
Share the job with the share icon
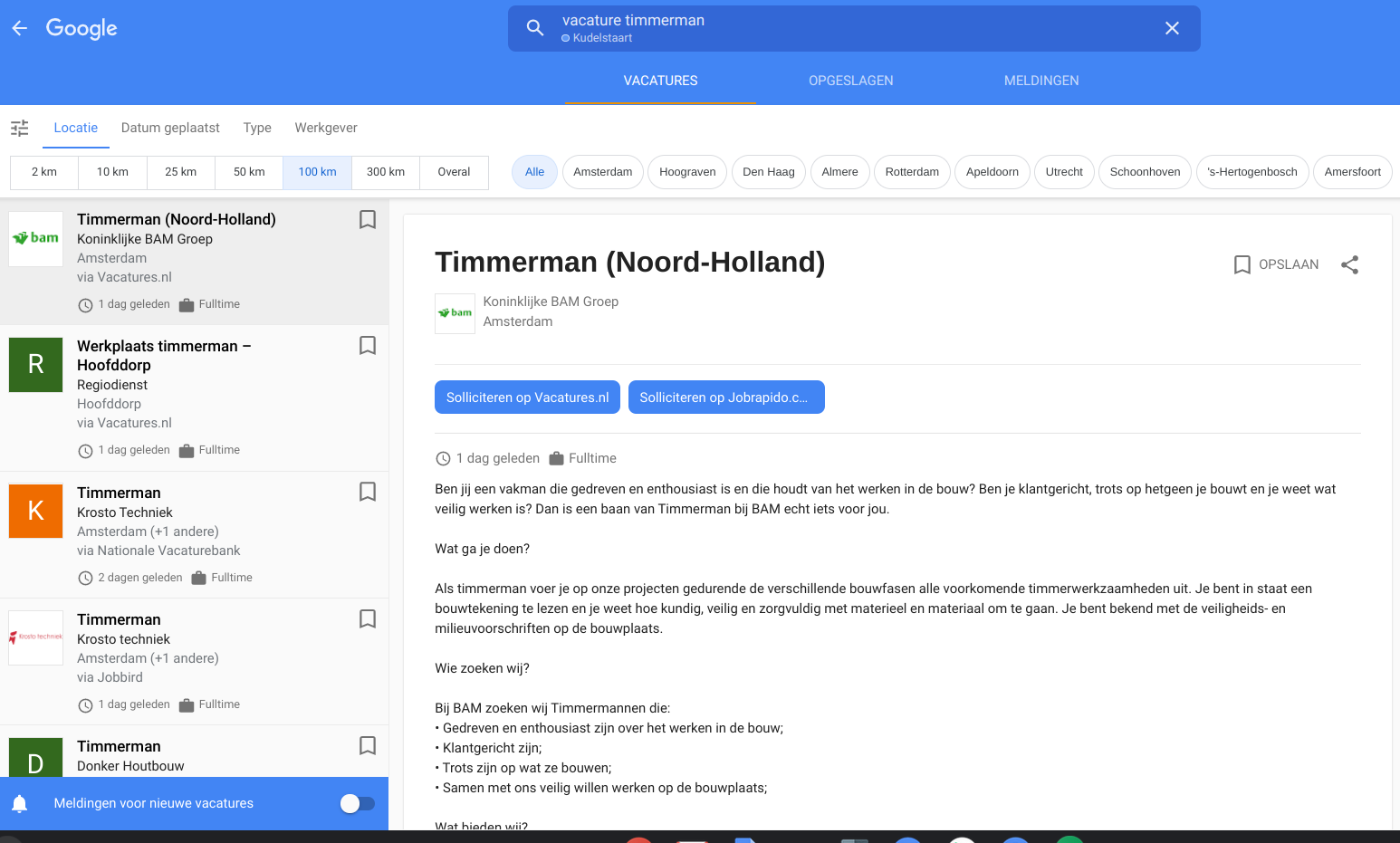click(x=1349, y=264)
